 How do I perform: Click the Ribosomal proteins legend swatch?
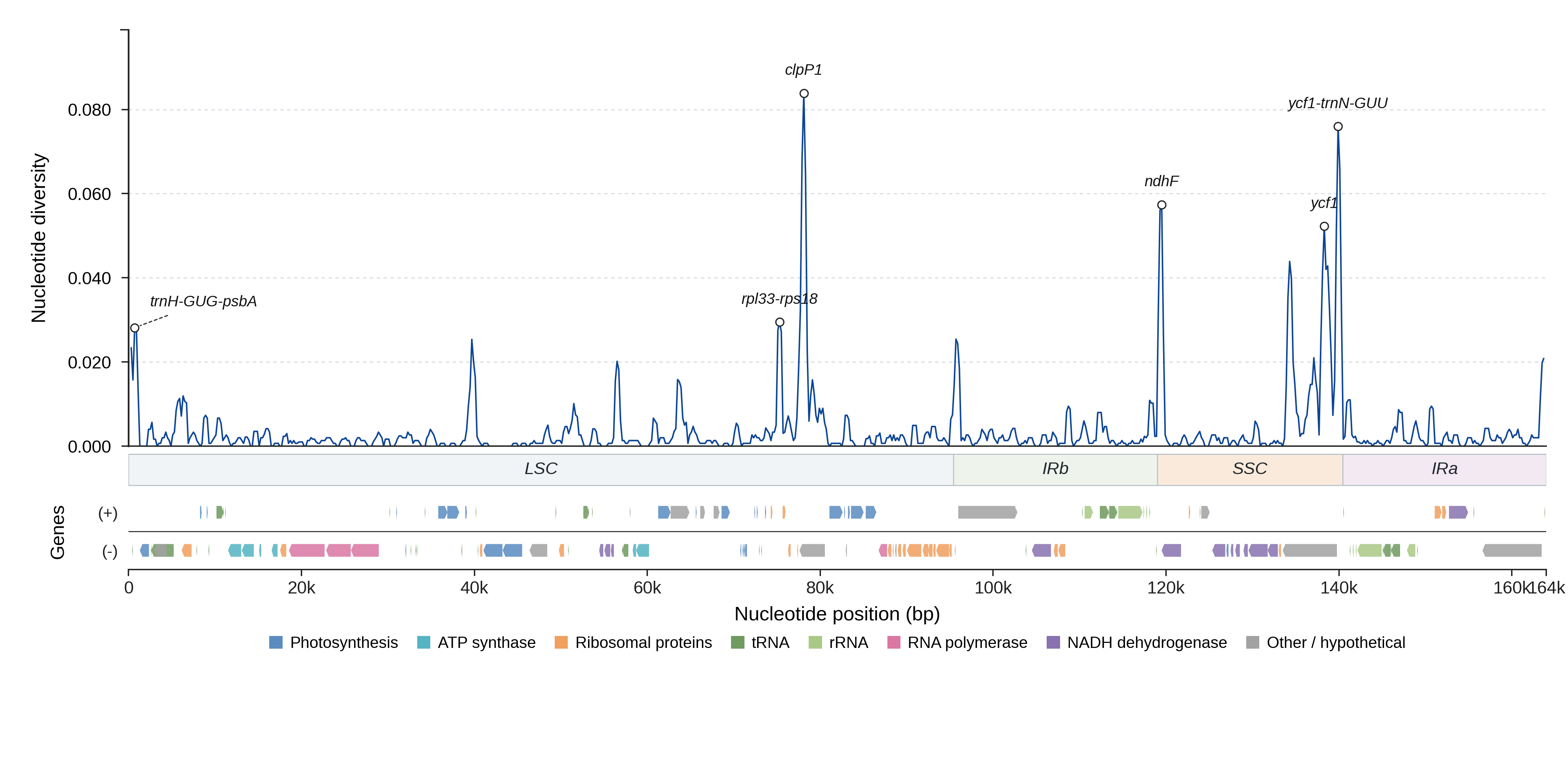click(x=561, y=642)
